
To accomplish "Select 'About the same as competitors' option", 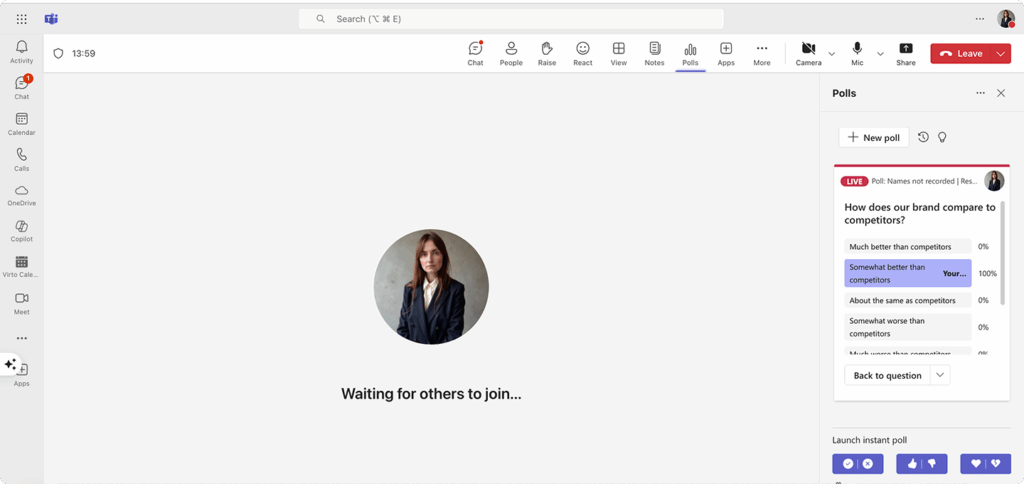I will 908,300.
